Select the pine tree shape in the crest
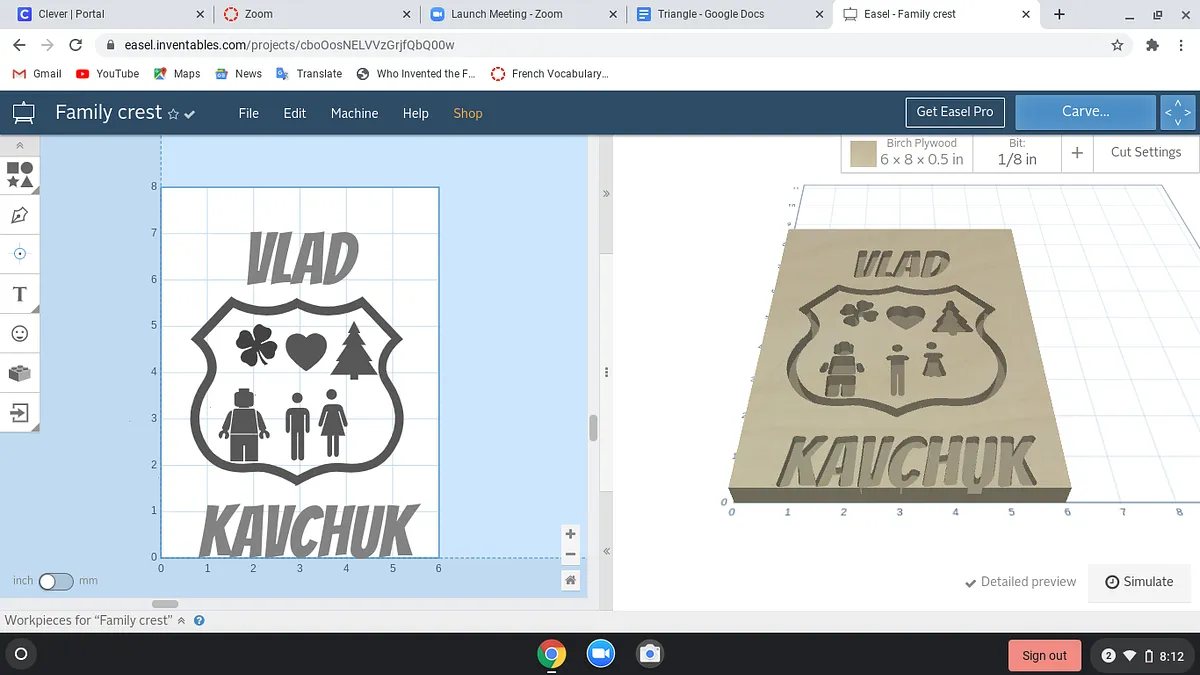 pyautogui.click(x=352, y=350)
